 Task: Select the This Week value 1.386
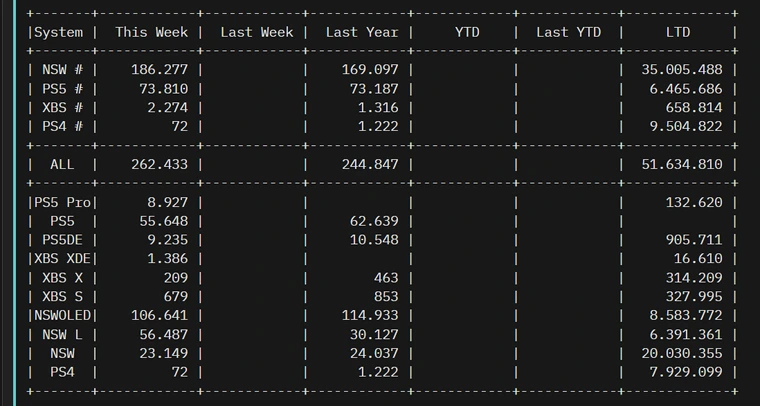(168, 259)
